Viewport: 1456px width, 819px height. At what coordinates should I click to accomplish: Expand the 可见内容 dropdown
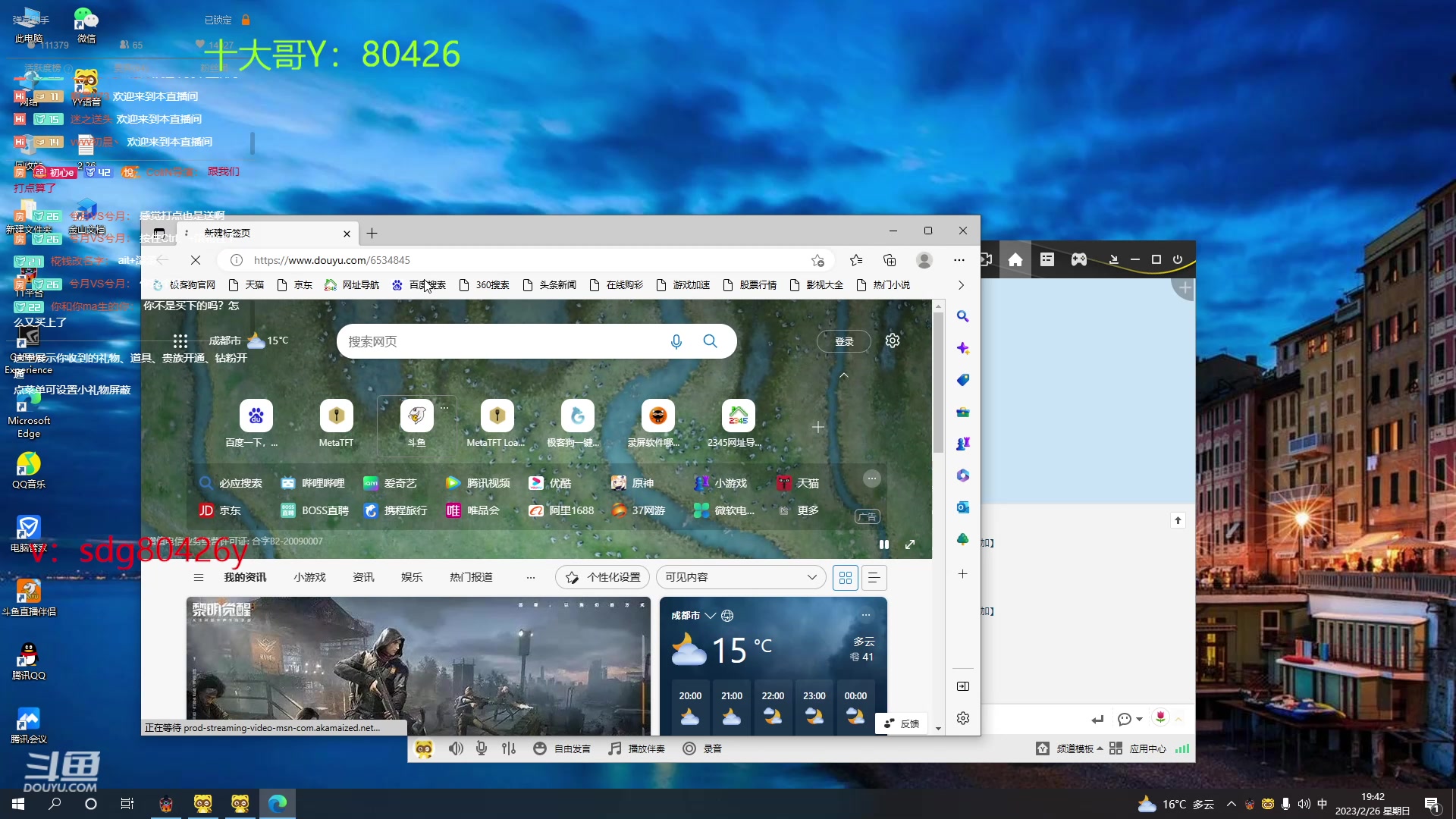[741, 577]
